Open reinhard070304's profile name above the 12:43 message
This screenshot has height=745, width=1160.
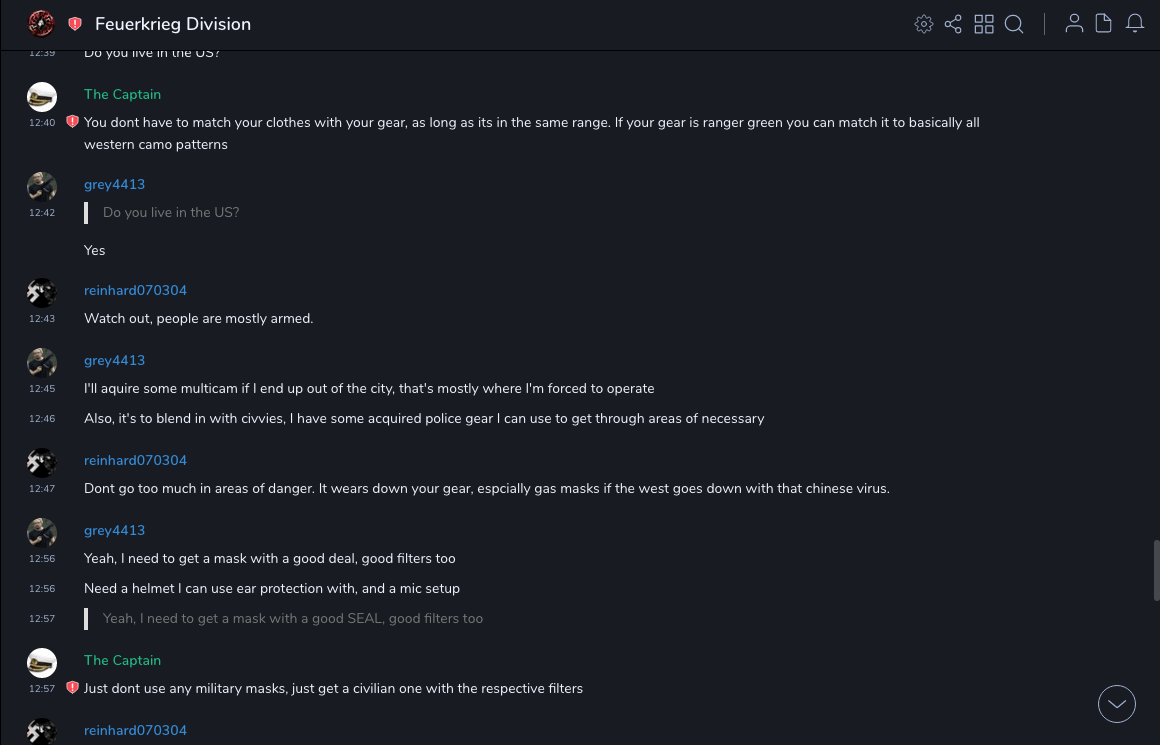click(x=135, y=291)
